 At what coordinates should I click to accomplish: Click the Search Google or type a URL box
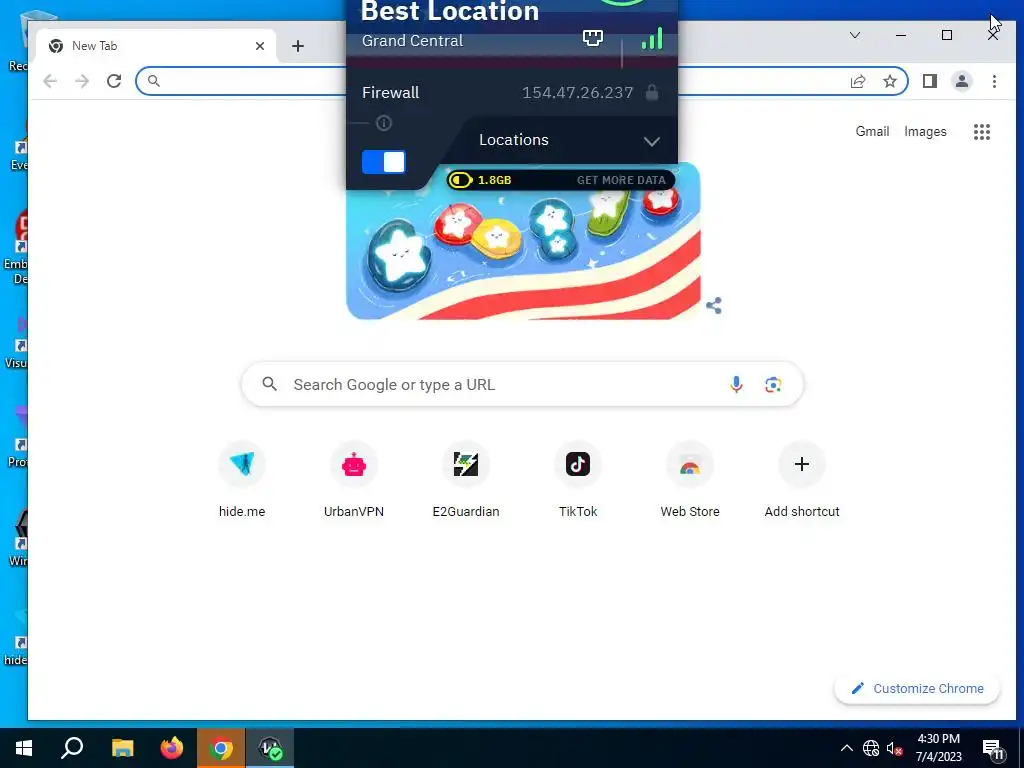click(x=522, y=385)
